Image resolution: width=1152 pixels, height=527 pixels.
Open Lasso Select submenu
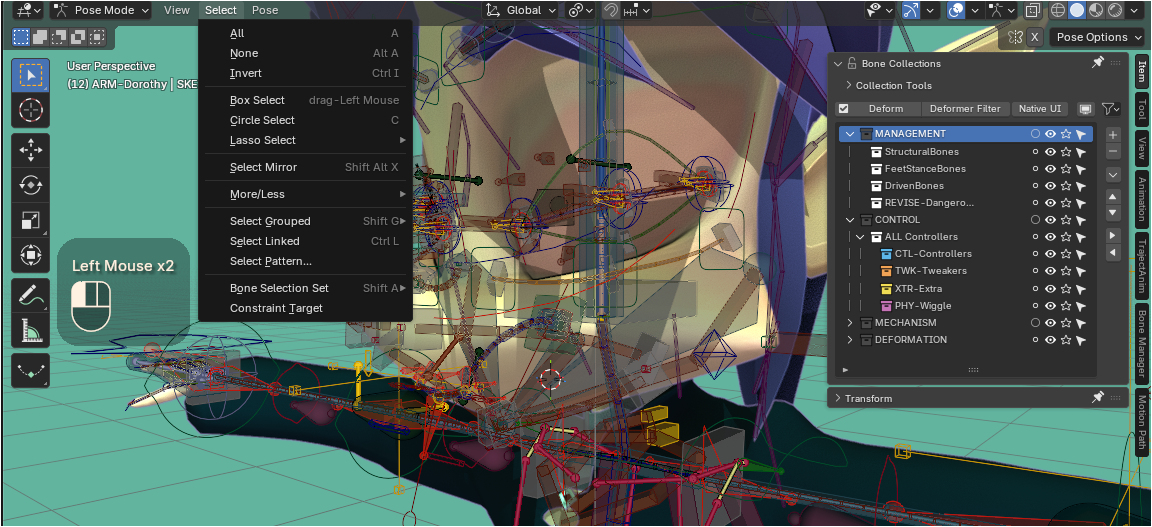pos(306,140)
